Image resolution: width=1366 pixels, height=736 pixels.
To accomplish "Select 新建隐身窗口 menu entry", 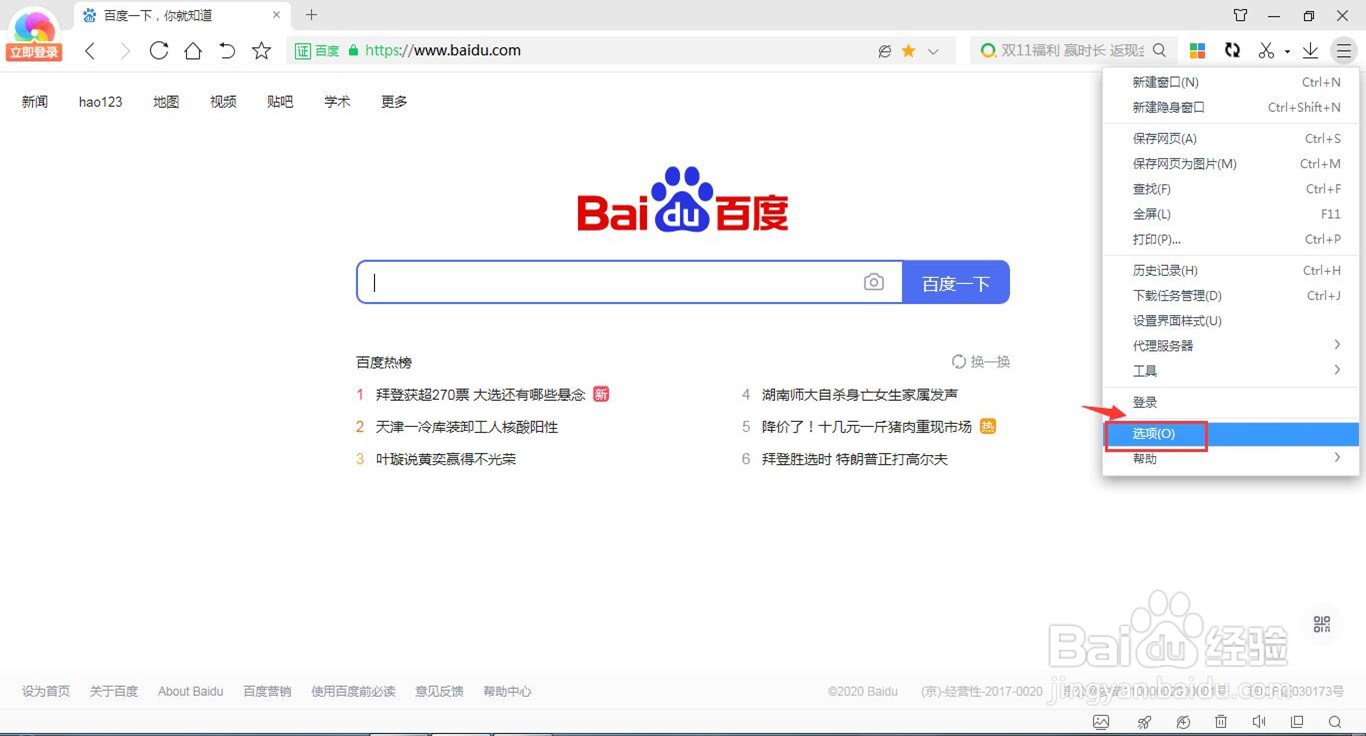I will click(x=1231, y=107).
